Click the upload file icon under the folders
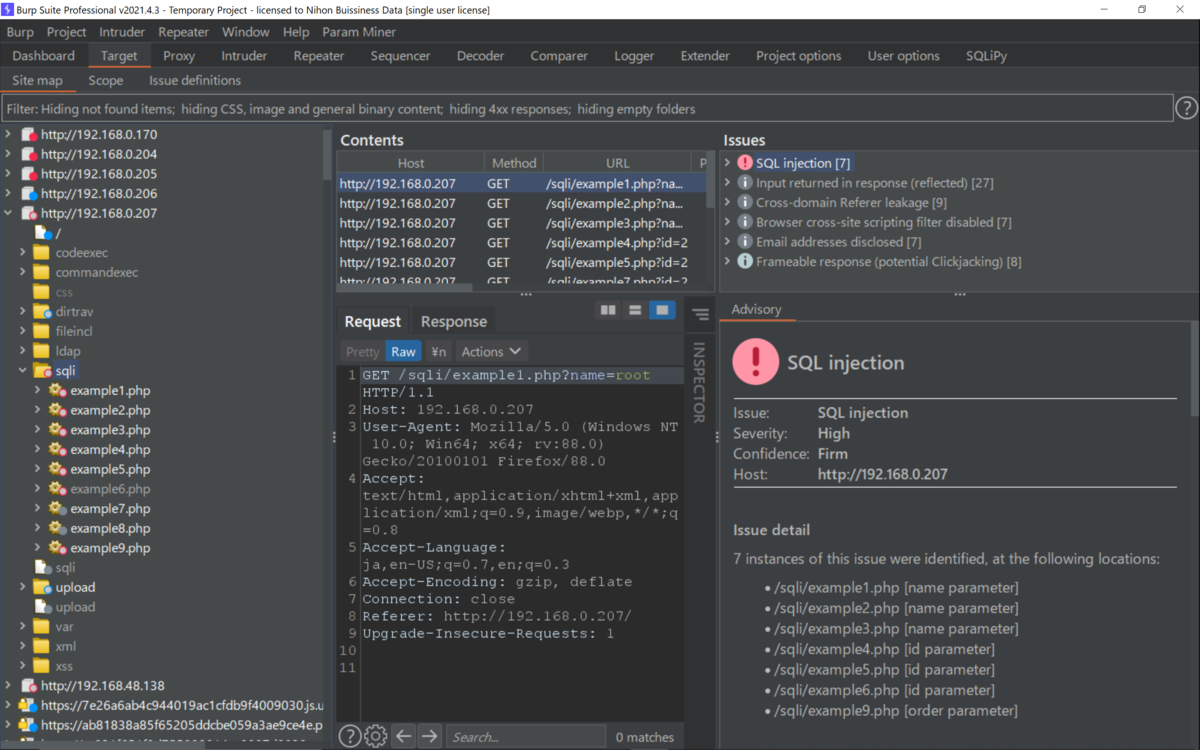The image size is (1200, 750). tap(42, 607)
